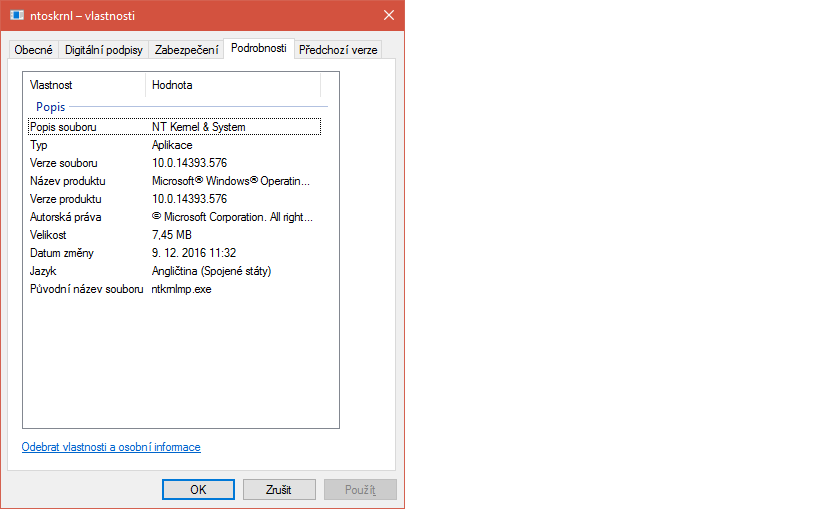The image size is (819, 509).
Task: Select the NT Kernel & System value
Action: (x=198, y=127)
